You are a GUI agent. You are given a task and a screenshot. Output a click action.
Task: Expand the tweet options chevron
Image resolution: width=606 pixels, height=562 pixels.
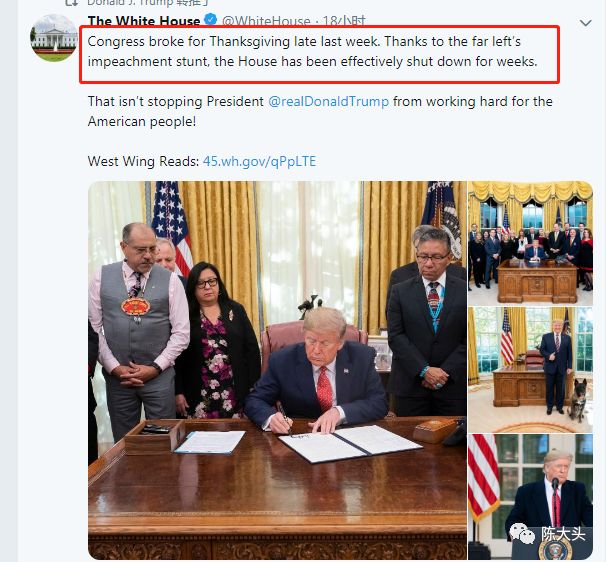pyautogui.click(x=586, y=23)
